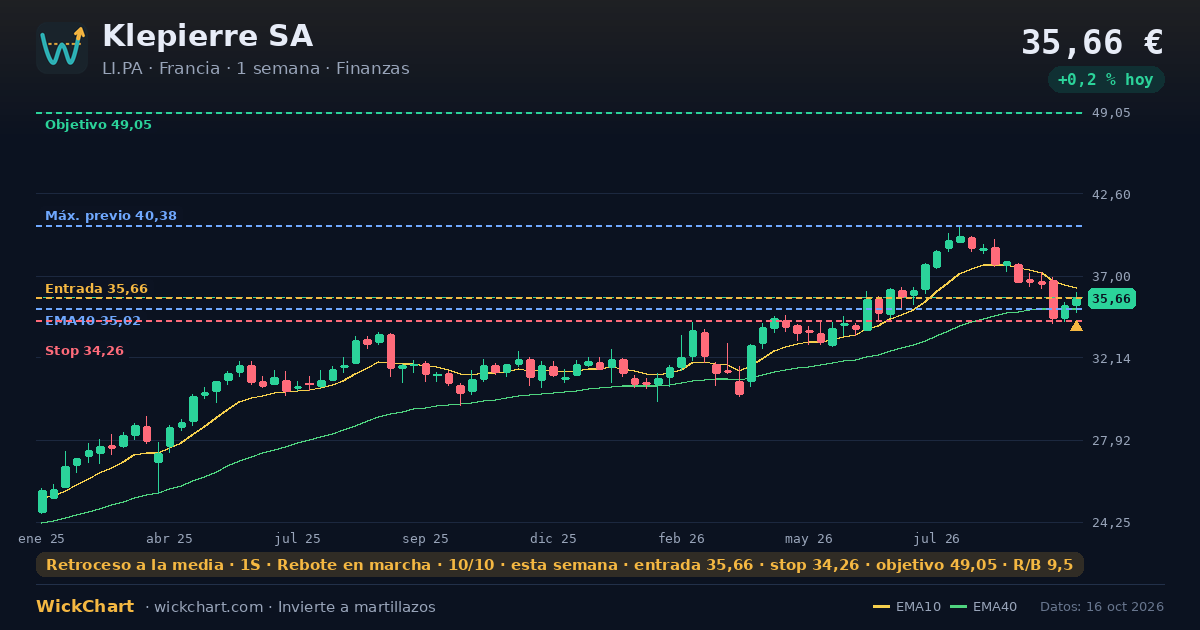Click the 'Entrada 35,66' entry label
The height and width of the screenshot is (630, 1200).
(96, 289)
